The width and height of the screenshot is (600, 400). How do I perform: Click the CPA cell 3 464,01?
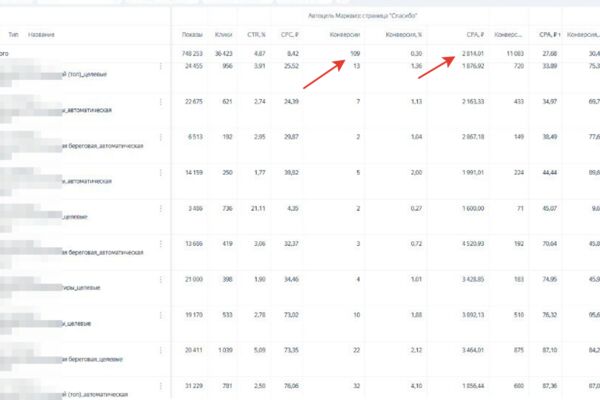[x=473, y=350]
